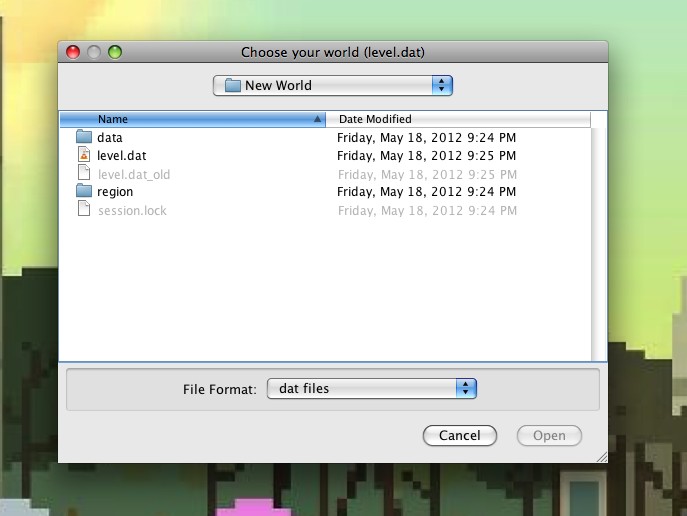Click the region folder icon
This screenshot has width=687, height=516.
(x=84, y=192)
